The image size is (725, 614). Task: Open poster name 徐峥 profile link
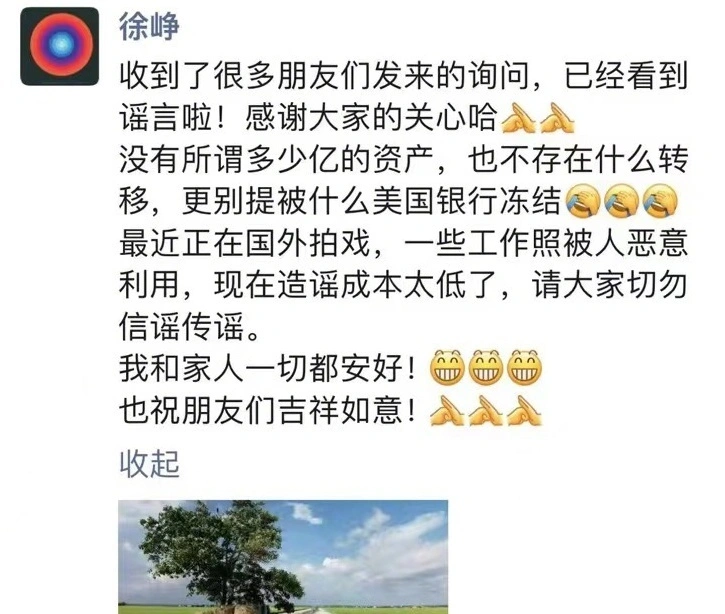(149, 26)
